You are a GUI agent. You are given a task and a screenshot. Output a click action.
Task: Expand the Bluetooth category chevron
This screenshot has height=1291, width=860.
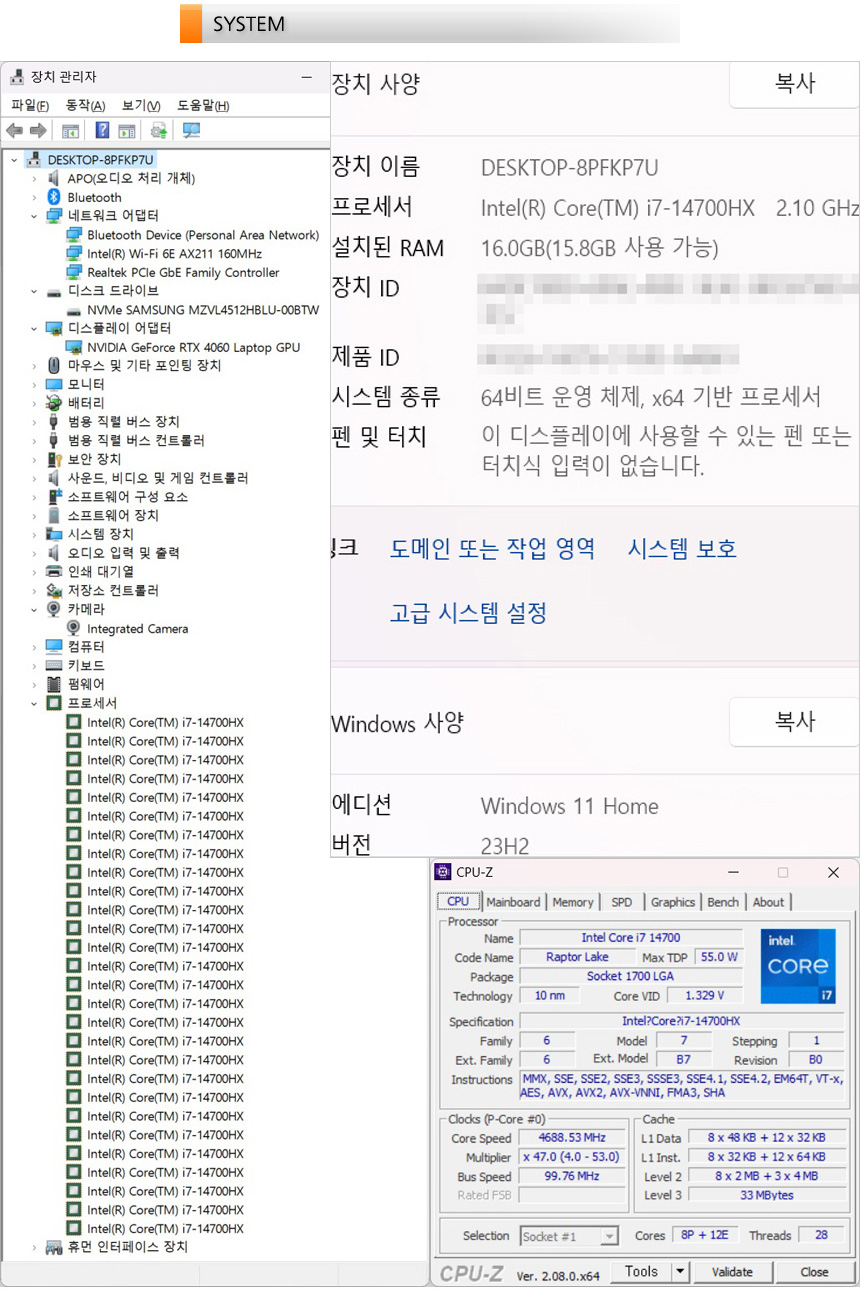tap(34, 197)
